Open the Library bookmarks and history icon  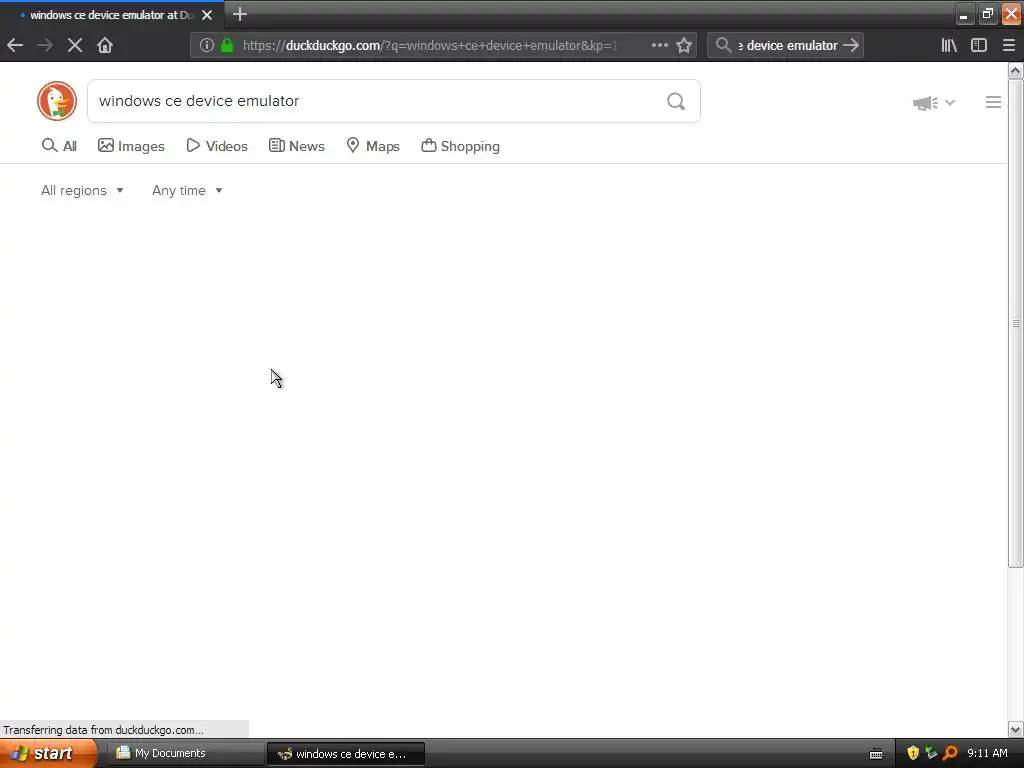tap(949, 45)
